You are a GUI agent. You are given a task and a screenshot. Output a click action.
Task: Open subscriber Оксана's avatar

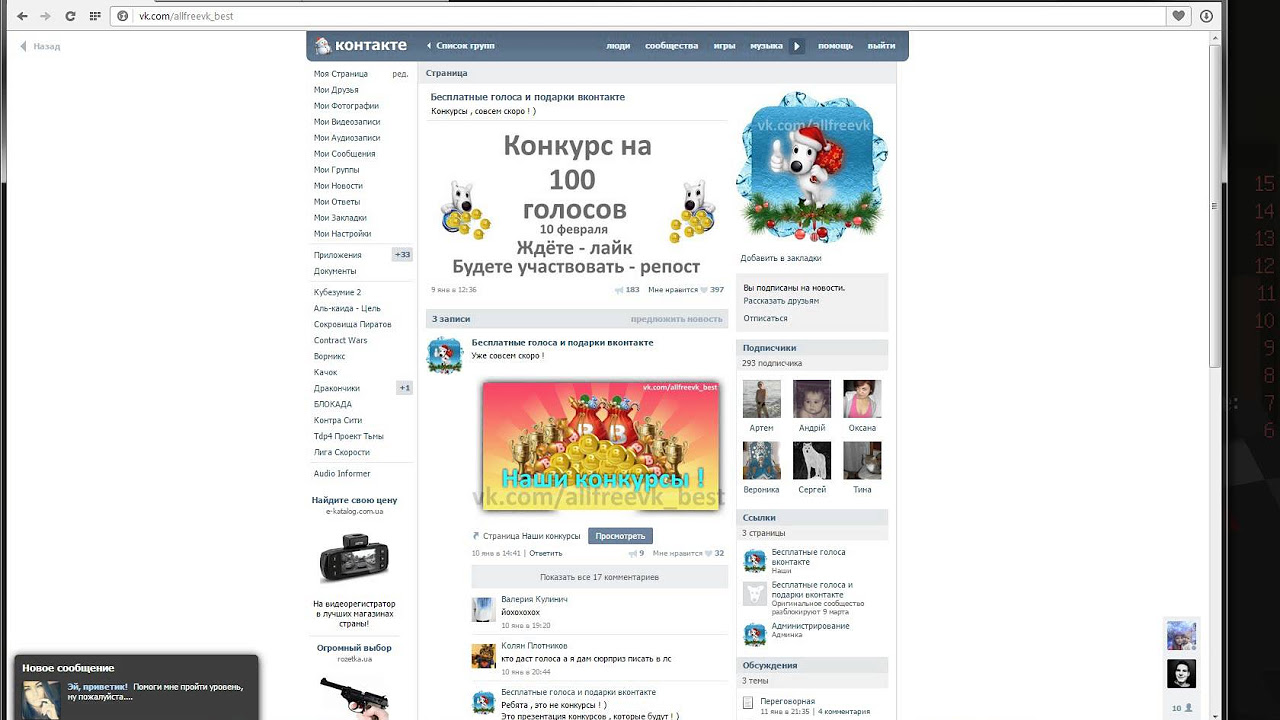pyautogui.click(x=862, y=398)
